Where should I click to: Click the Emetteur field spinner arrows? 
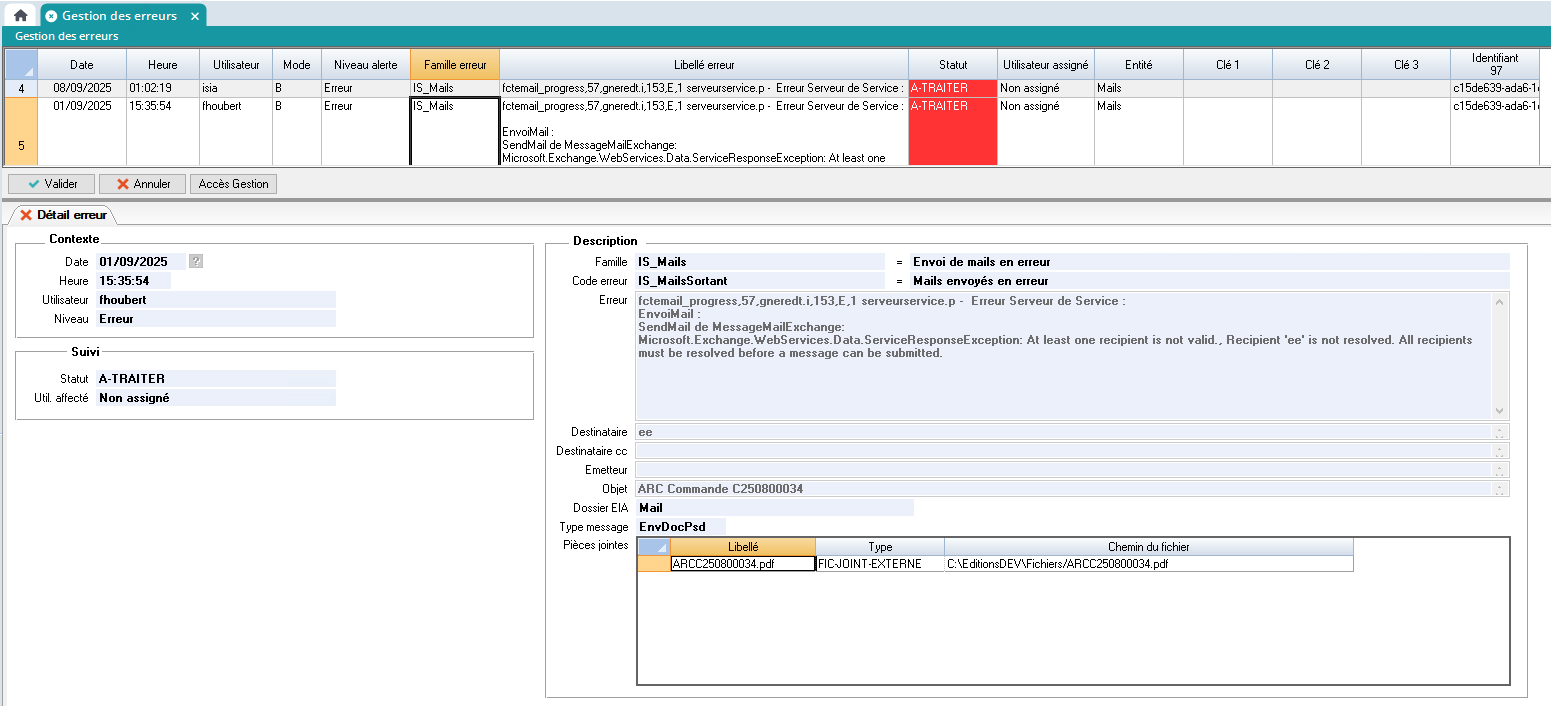pyautogui.click(x=1499, y=470)
